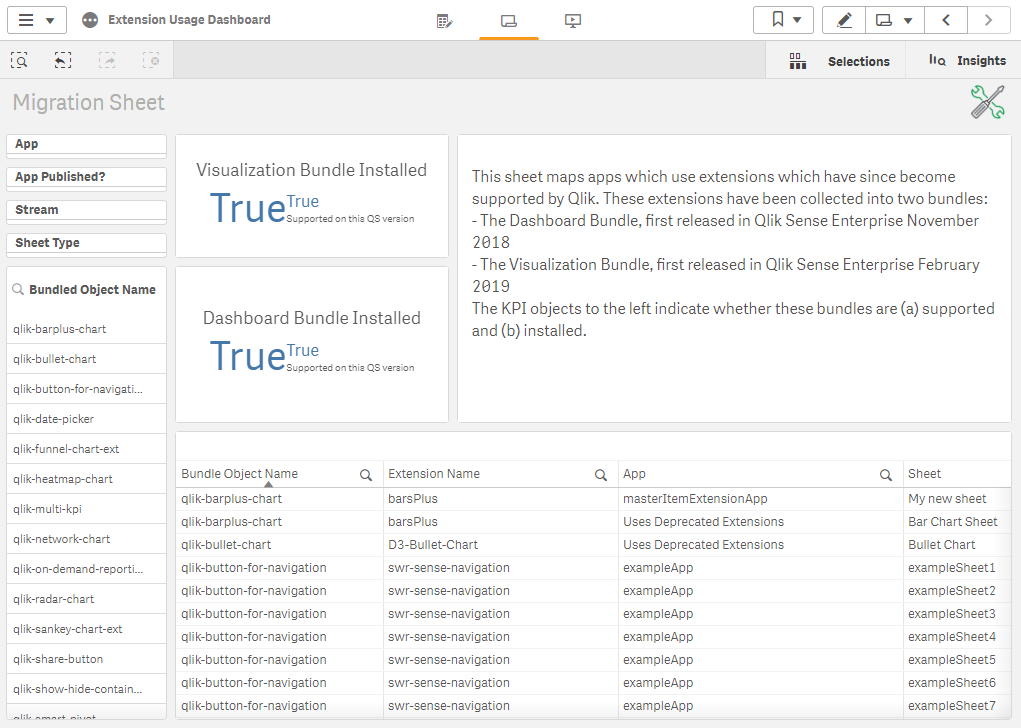Image resolution: width=1021 pixels, height=728 pixels.
Task: Open the Bookmarks dropdown
Action: point(783,20)
